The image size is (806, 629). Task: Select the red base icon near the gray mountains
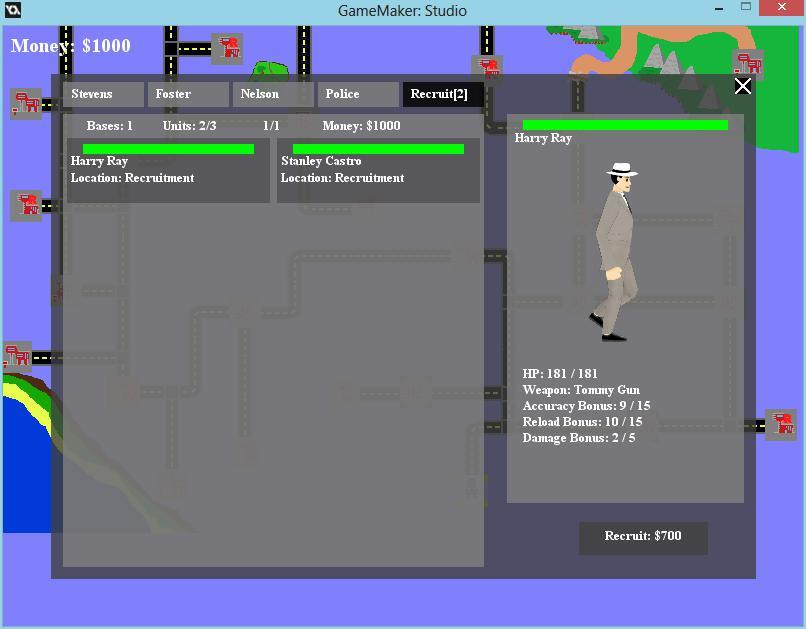(x=748, y=65)
